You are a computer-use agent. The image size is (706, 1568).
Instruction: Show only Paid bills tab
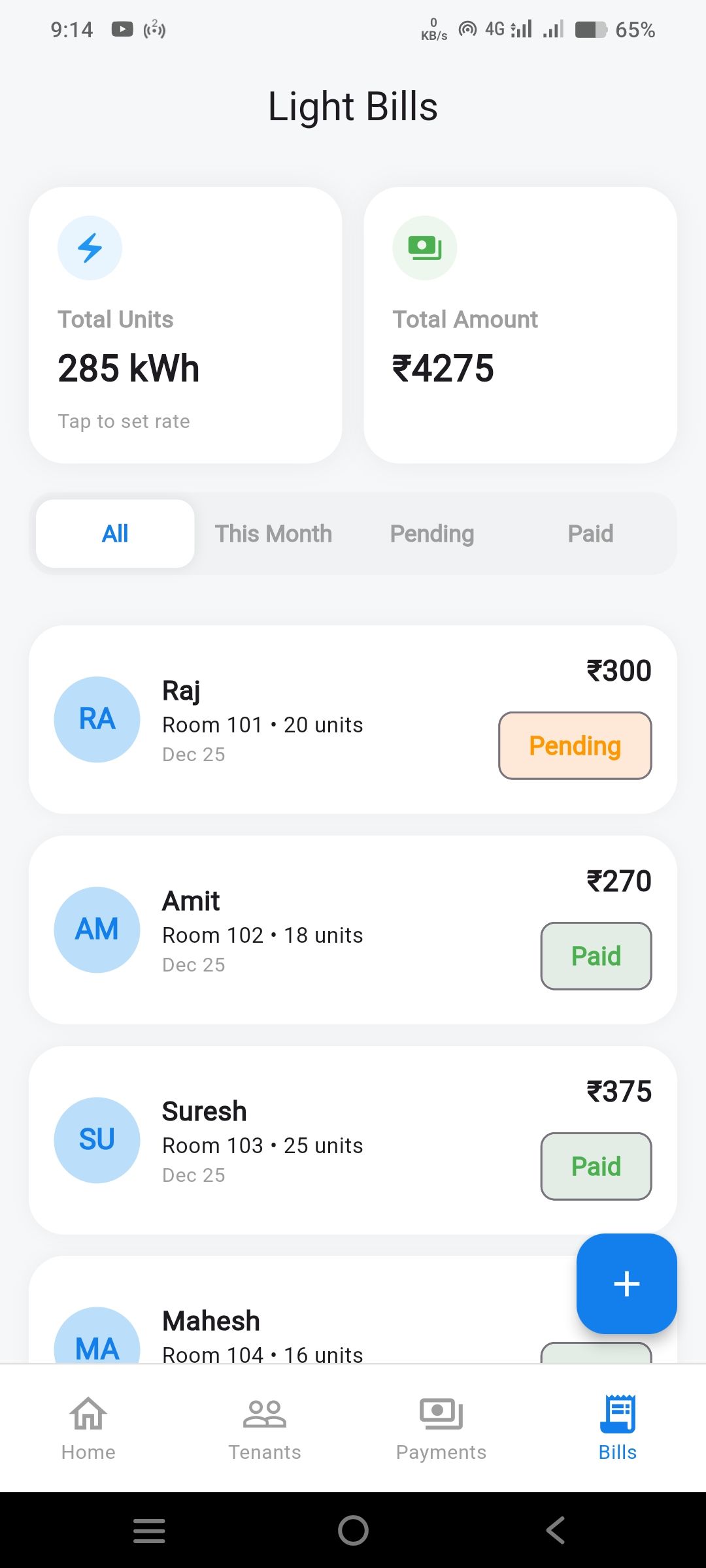tap(590, 534)
